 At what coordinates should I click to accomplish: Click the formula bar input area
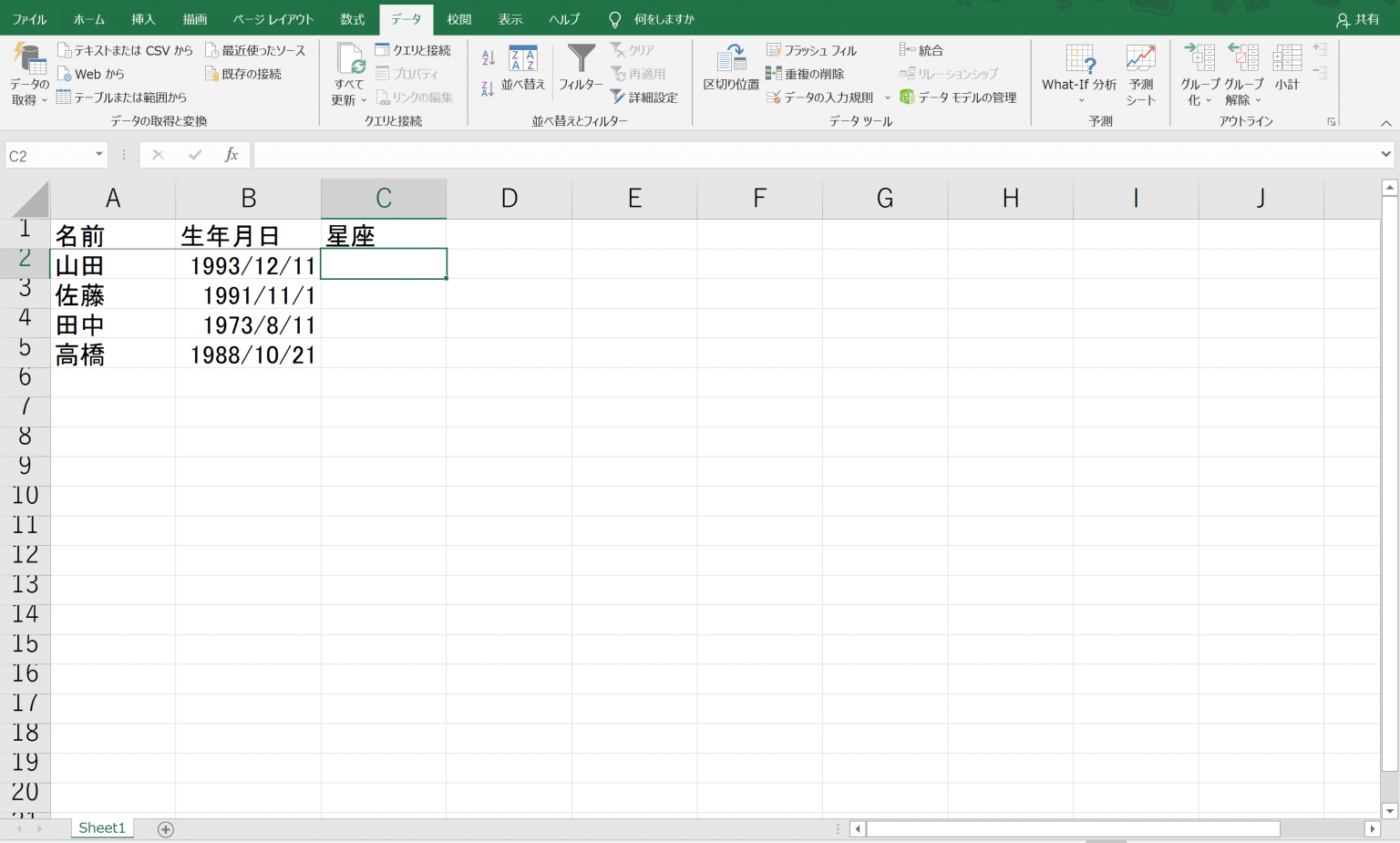(816, 156)
